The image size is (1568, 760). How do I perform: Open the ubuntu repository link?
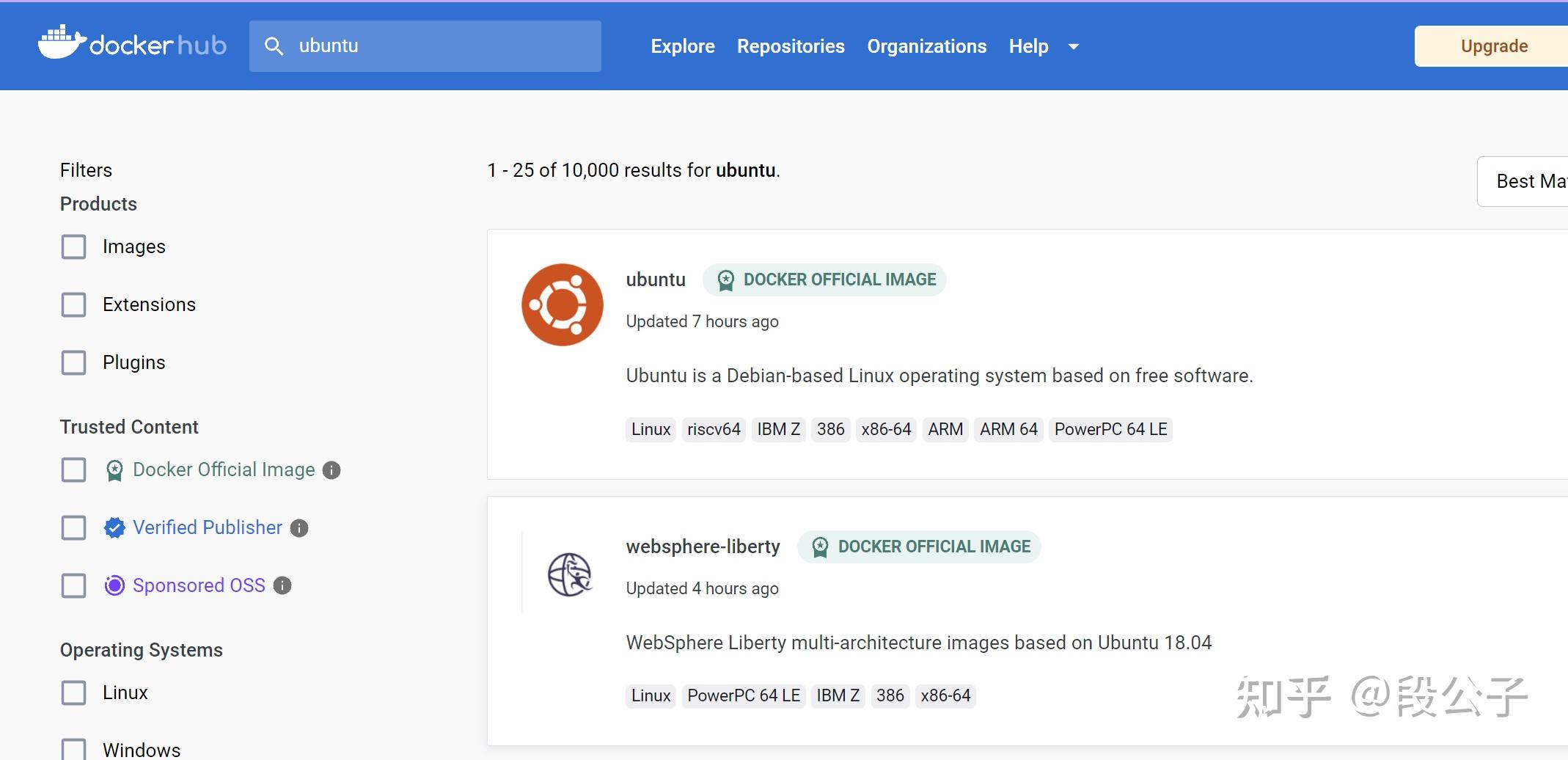coord(655,279)
